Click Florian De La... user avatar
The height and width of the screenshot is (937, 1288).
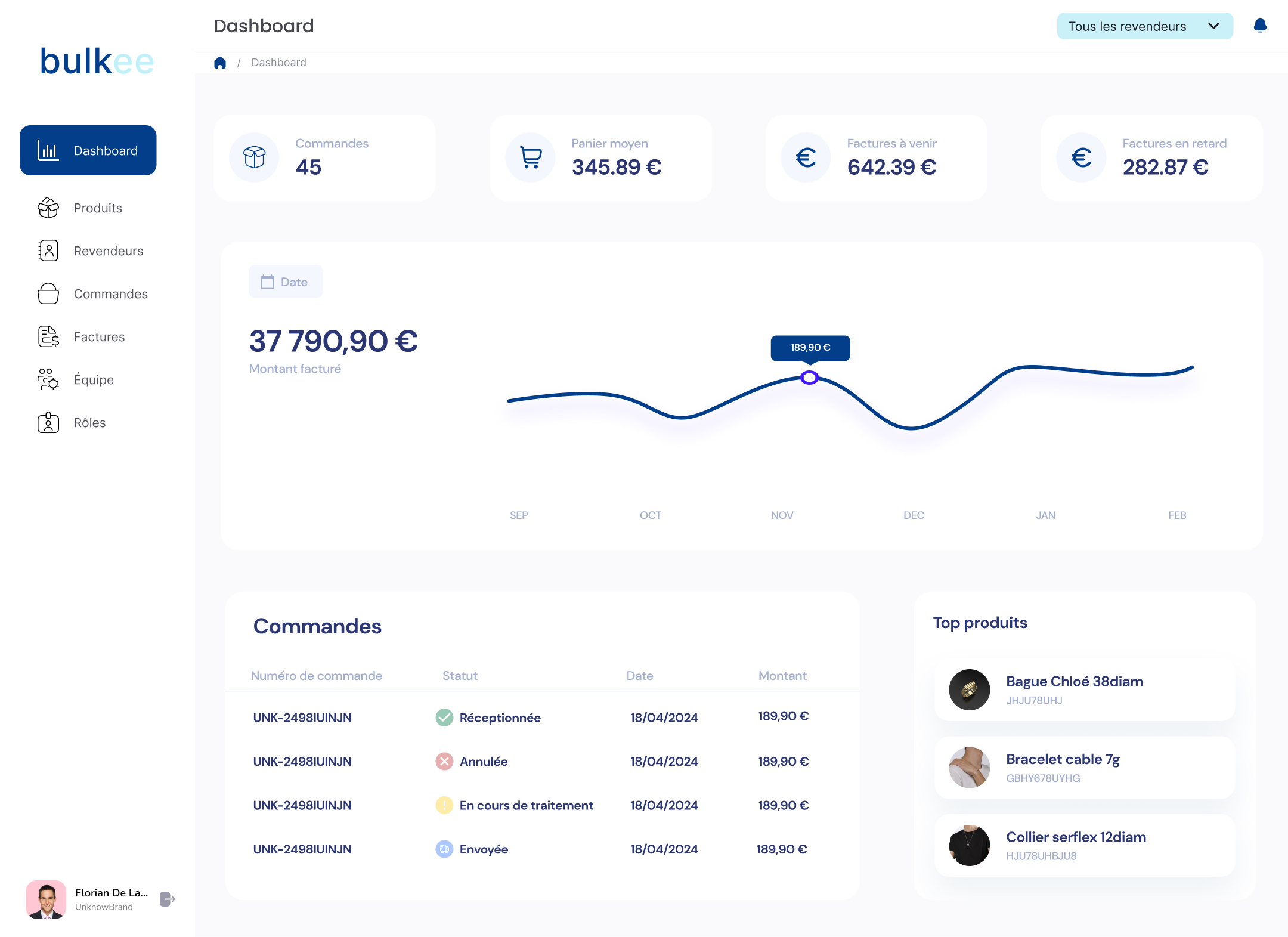pos(46,899)
